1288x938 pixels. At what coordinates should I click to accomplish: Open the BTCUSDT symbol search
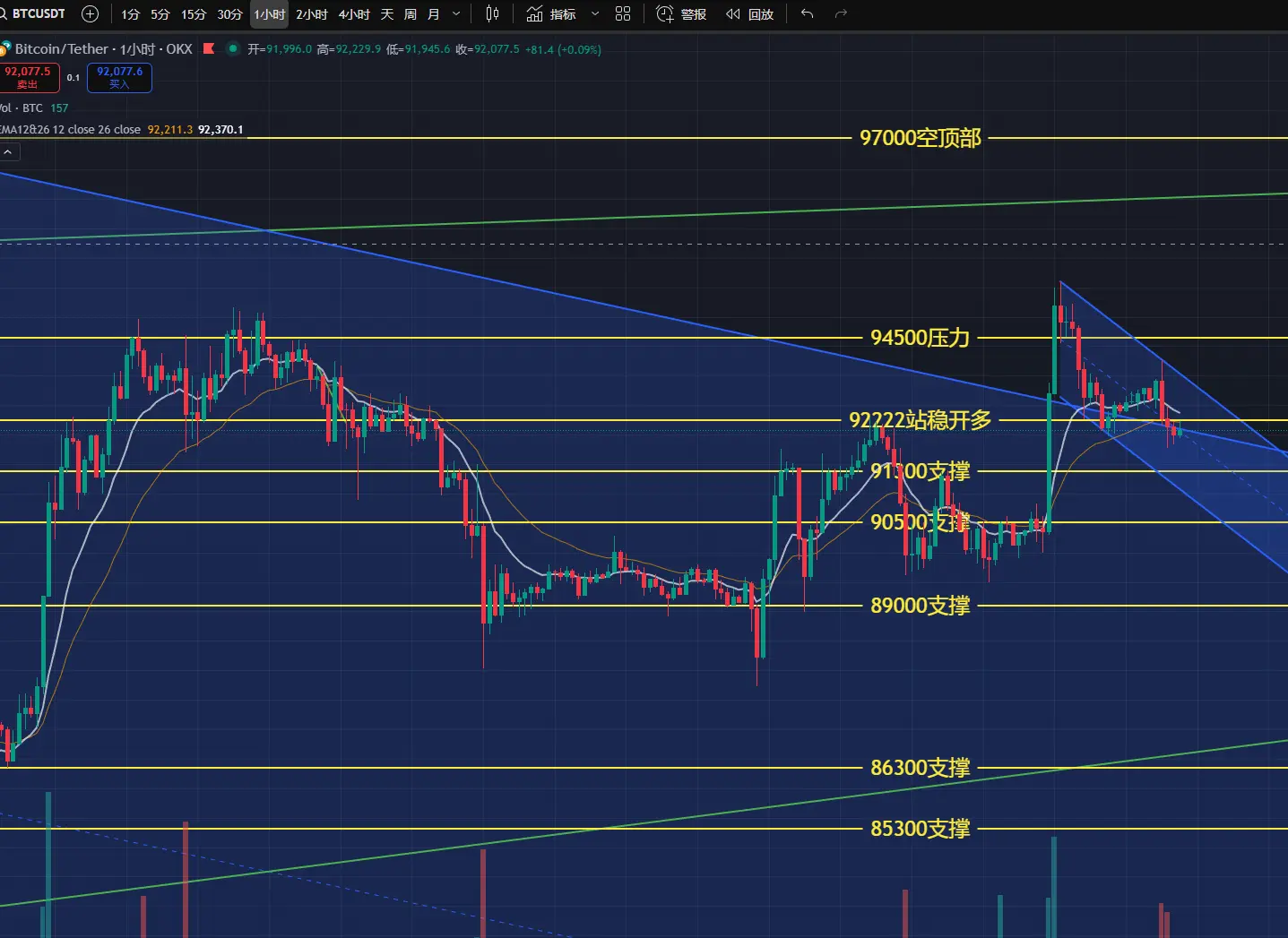(34, 13)
